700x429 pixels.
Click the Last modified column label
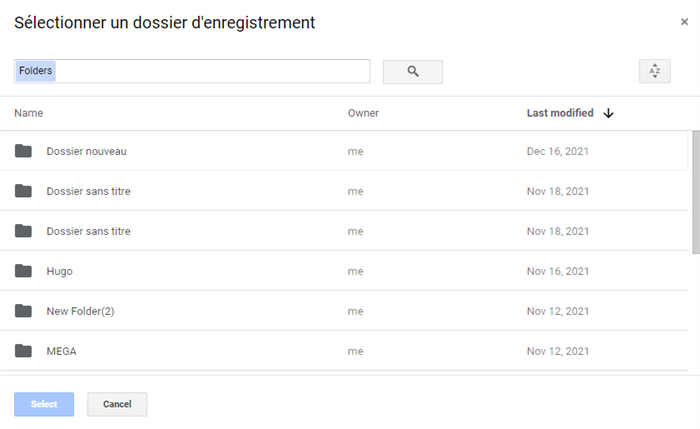560,113
